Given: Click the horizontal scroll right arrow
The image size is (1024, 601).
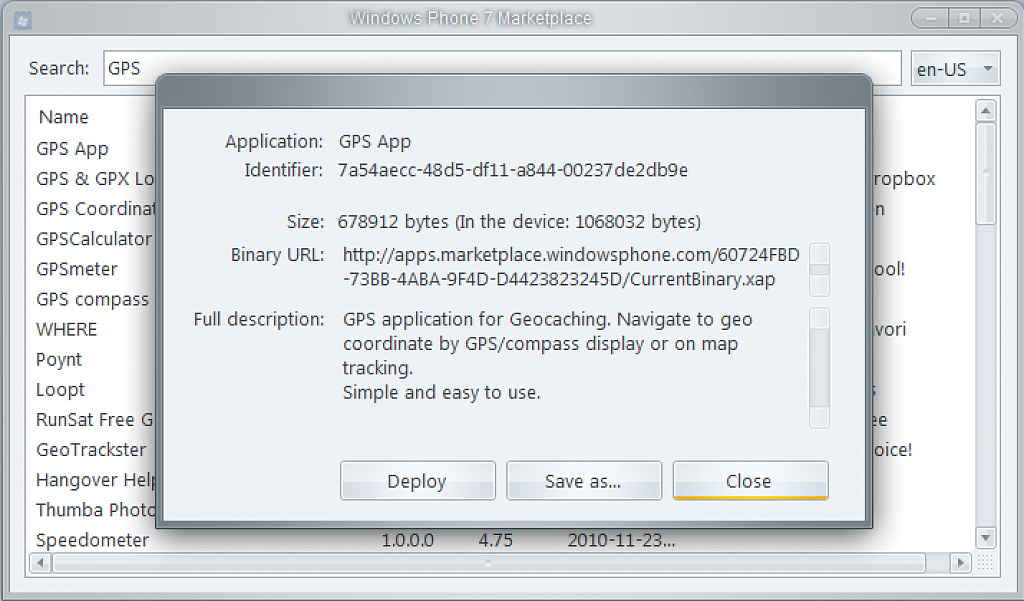Looking at the screenshot, I should pyautogui.click(x=959, y=562).
